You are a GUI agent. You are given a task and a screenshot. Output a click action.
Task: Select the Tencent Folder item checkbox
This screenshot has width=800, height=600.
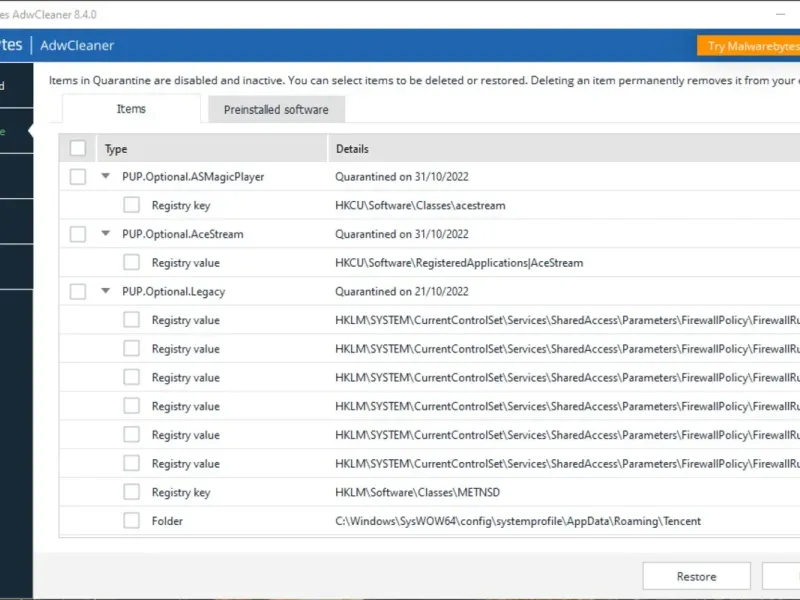(131, 521)
